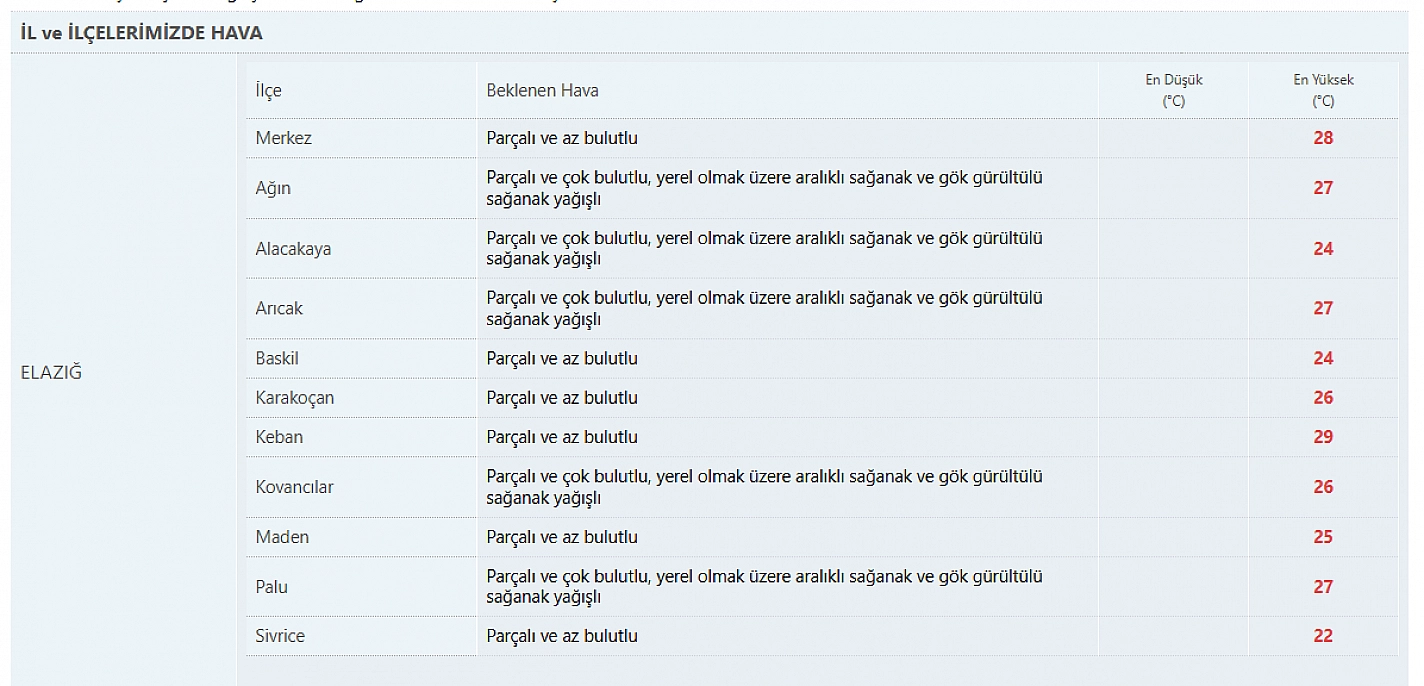Click Merkez's high temperature value 28
This screenshot has width=1424, height=686.
pyautogui.click(x=1323, y=138)
